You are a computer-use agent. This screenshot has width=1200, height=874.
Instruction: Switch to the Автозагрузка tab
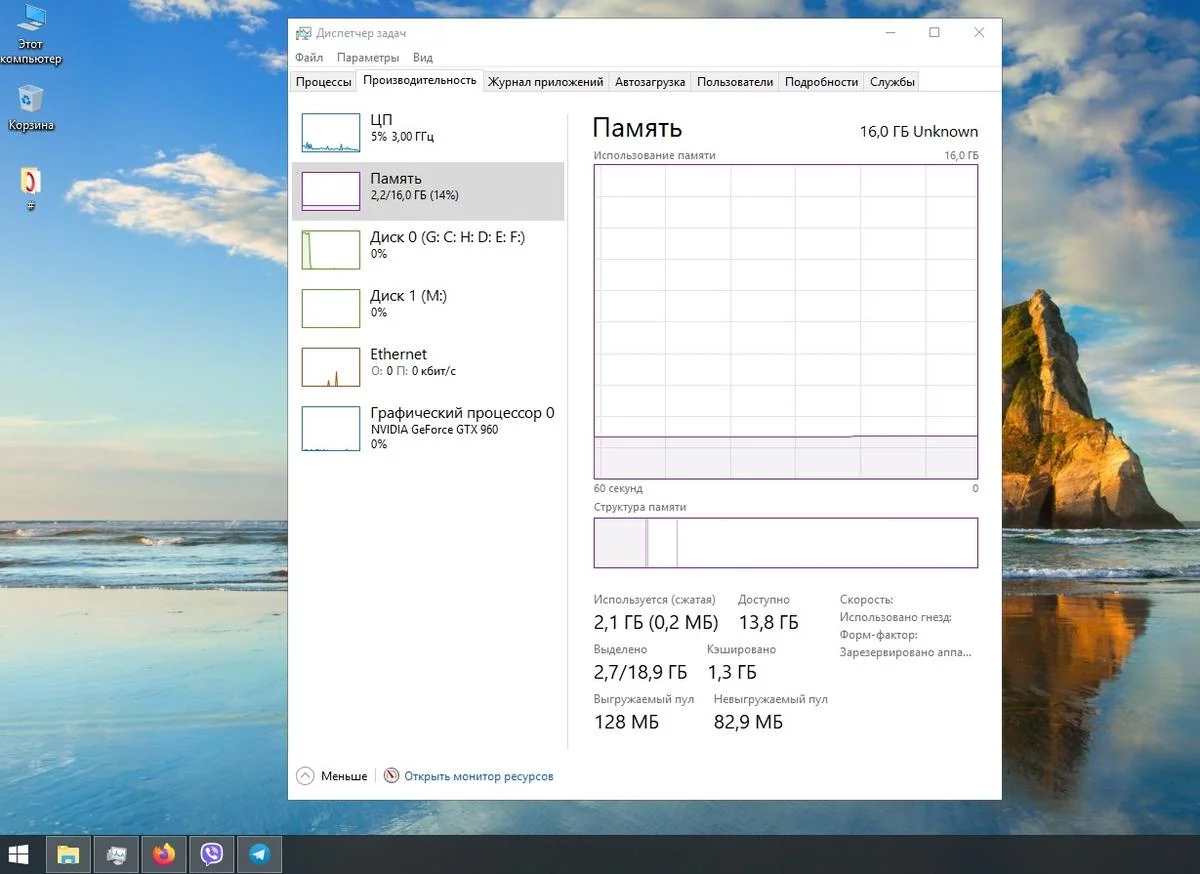(x=650, y=82)
